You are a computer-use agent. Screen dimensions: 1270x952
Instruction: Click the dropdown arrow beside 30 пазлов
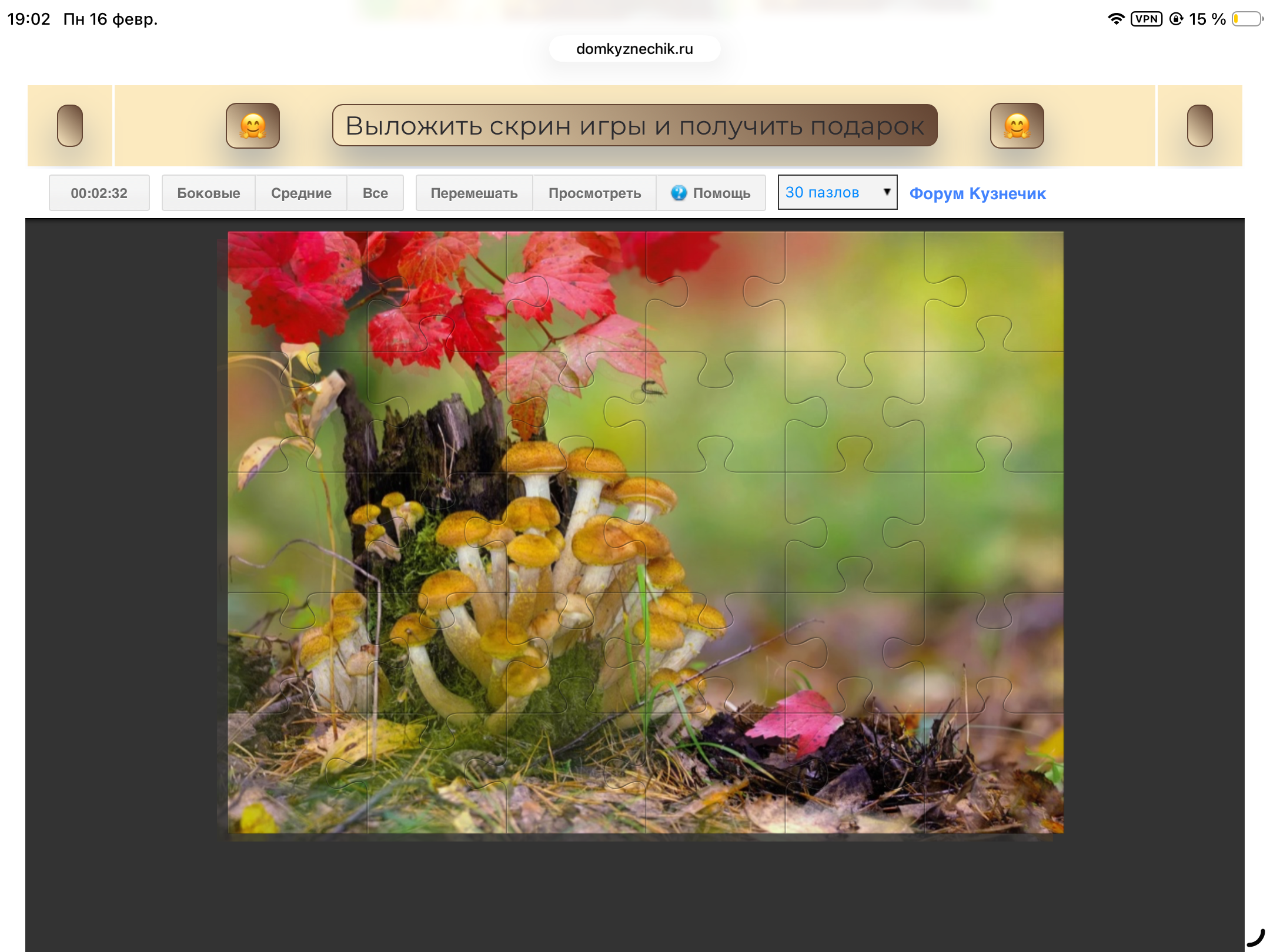(x=887, y=192)
